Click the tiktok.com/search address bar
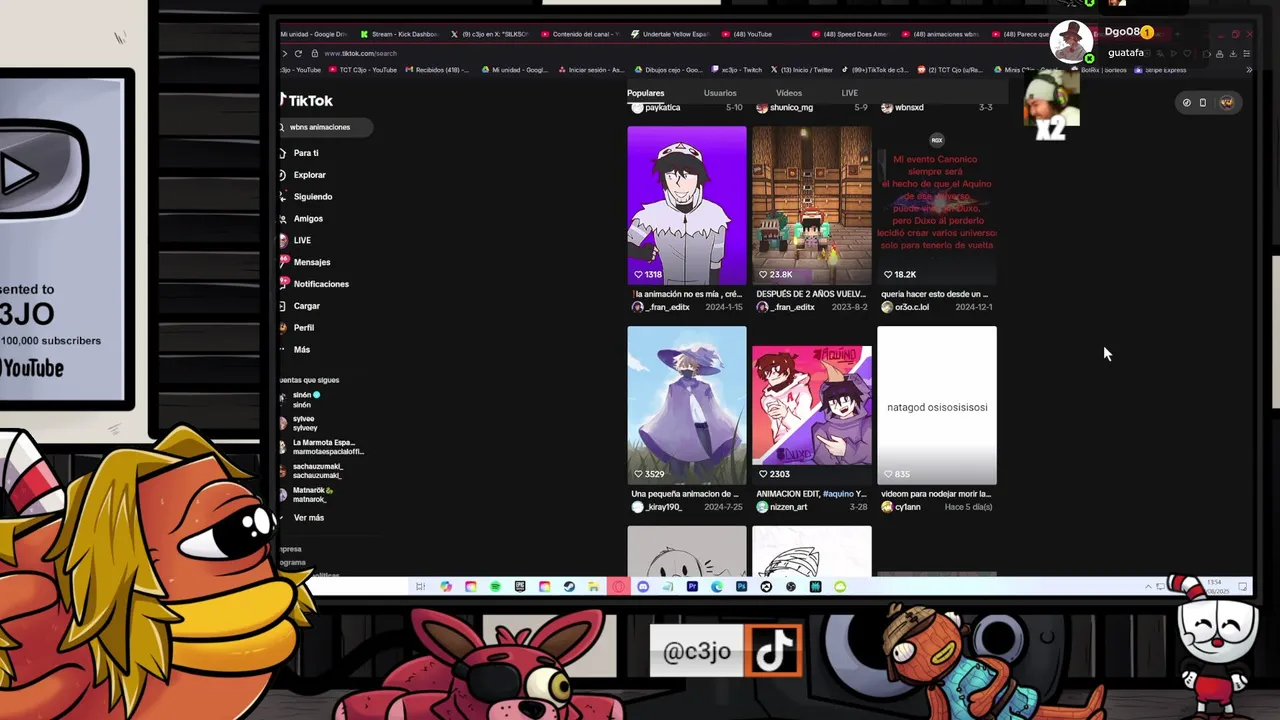The image size is (1280, 720). pyautogui.click(x=362, y=53)
